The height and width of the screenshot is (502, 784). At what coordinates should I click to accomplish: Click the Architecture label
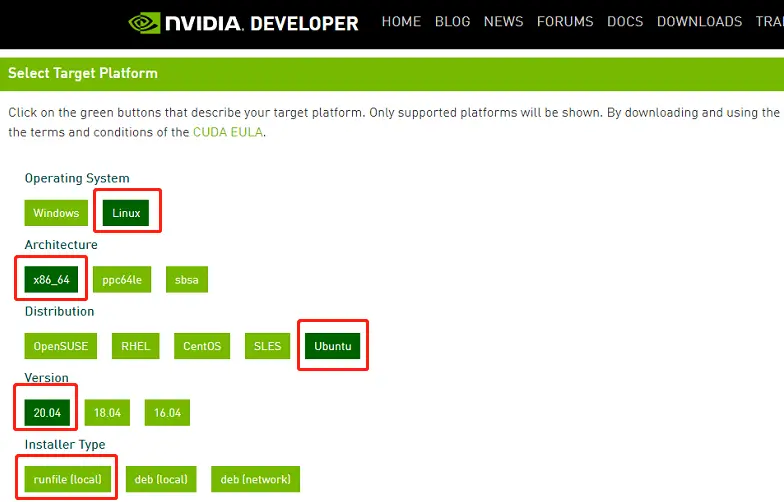click(61, 244)
